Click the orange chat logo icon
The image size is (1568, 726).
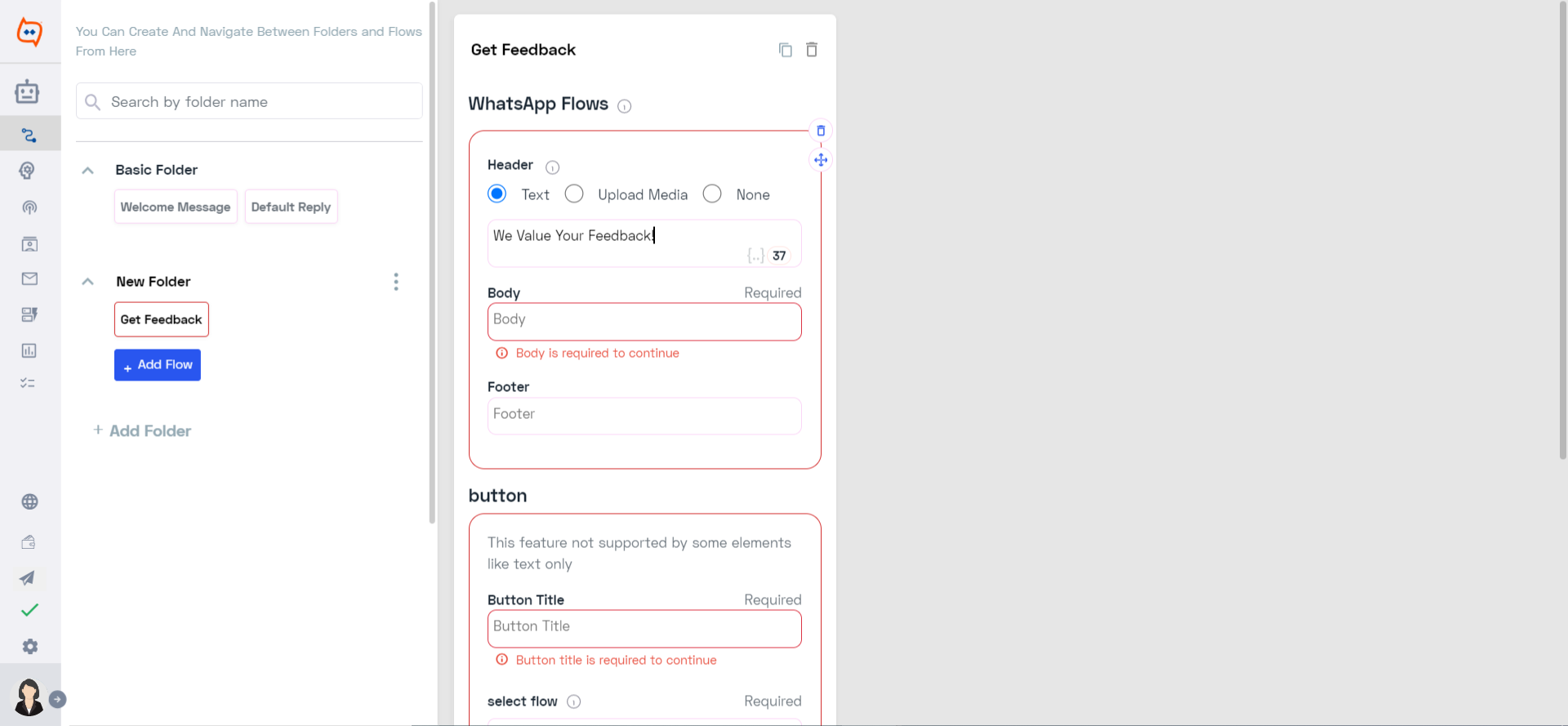(29, 32)
